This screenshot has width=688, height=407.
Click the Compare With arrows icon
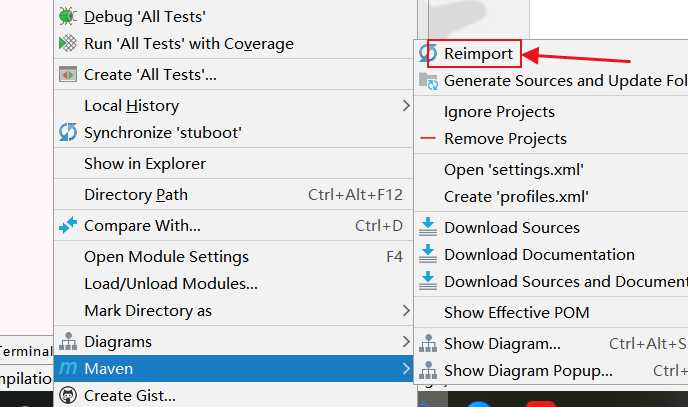click(x=68, y=225)
